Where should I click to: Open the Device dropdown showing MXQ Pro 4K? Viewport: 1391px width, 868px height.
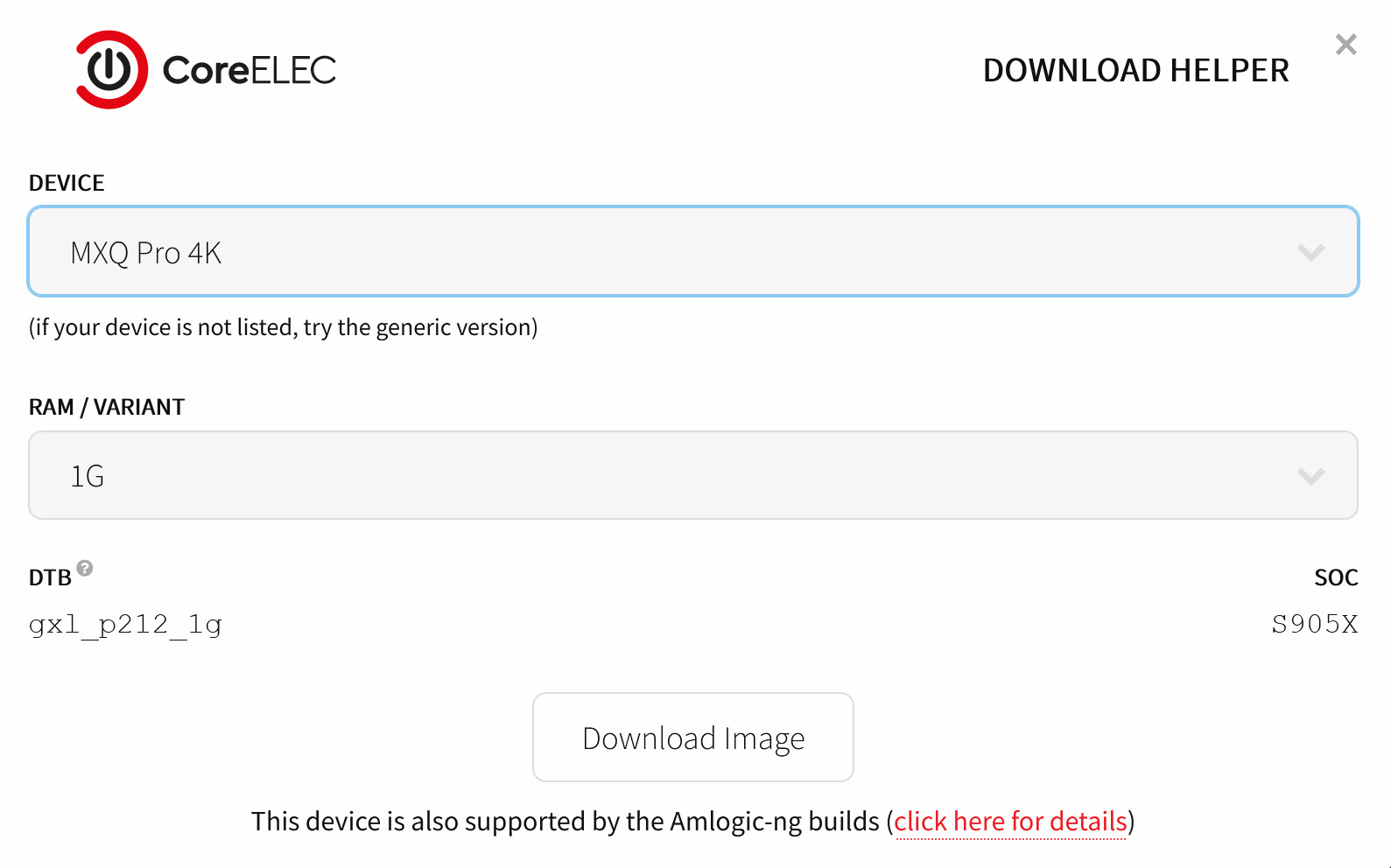pos(693,252)
